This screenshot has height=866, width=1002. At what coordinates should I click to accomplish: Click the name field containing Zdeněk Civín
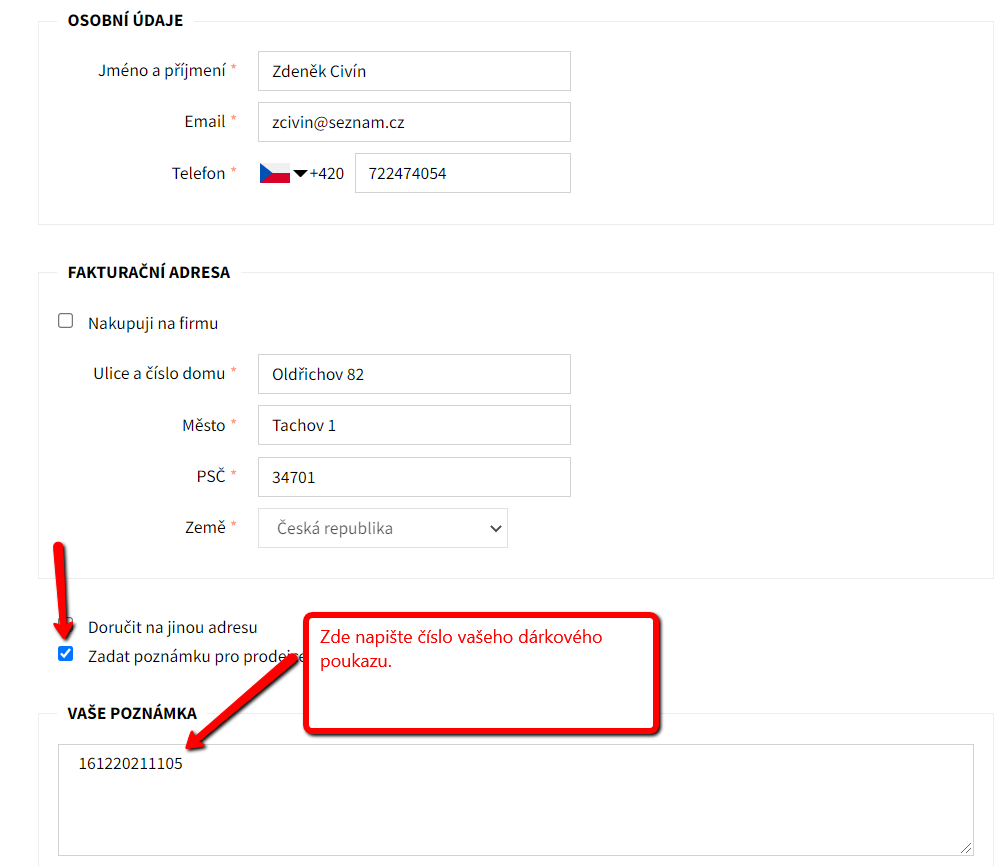point(414,71)
